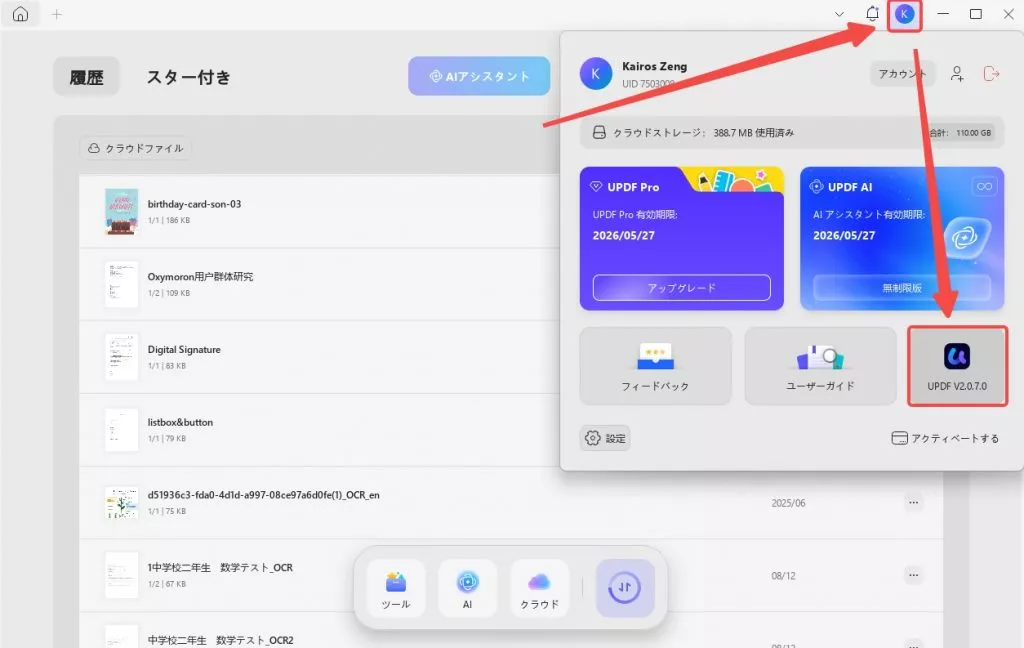Open フィードバック feedback tile
Screen dimensions: 1024x648
click(655, 366)
